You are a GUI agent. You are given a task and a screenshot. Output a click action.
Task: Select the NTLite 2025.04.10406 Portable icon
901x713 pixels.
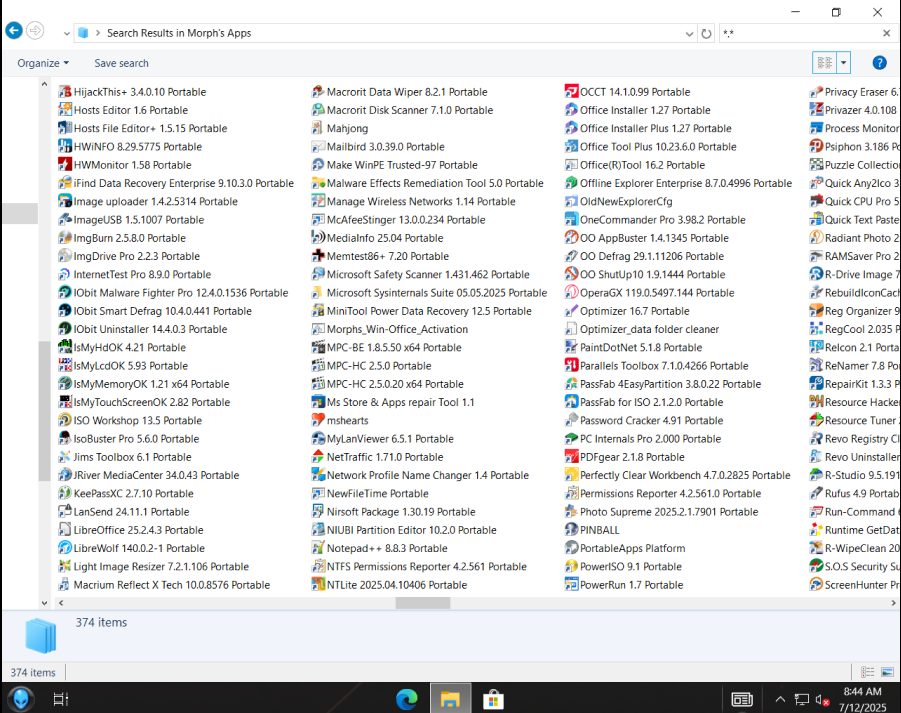[x=318, y=585]
